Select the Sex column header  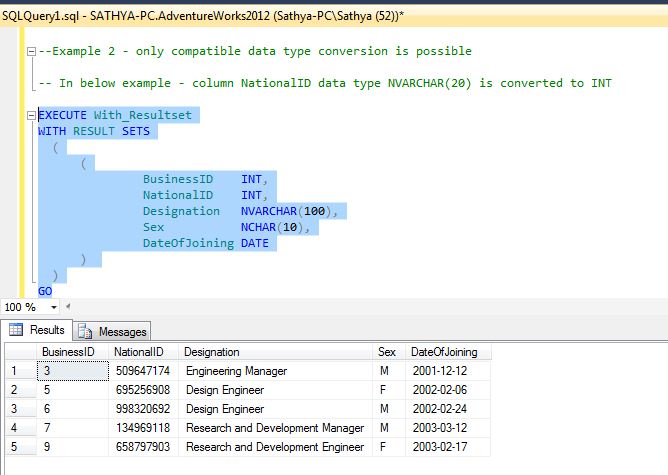click(x=389, y=352)
